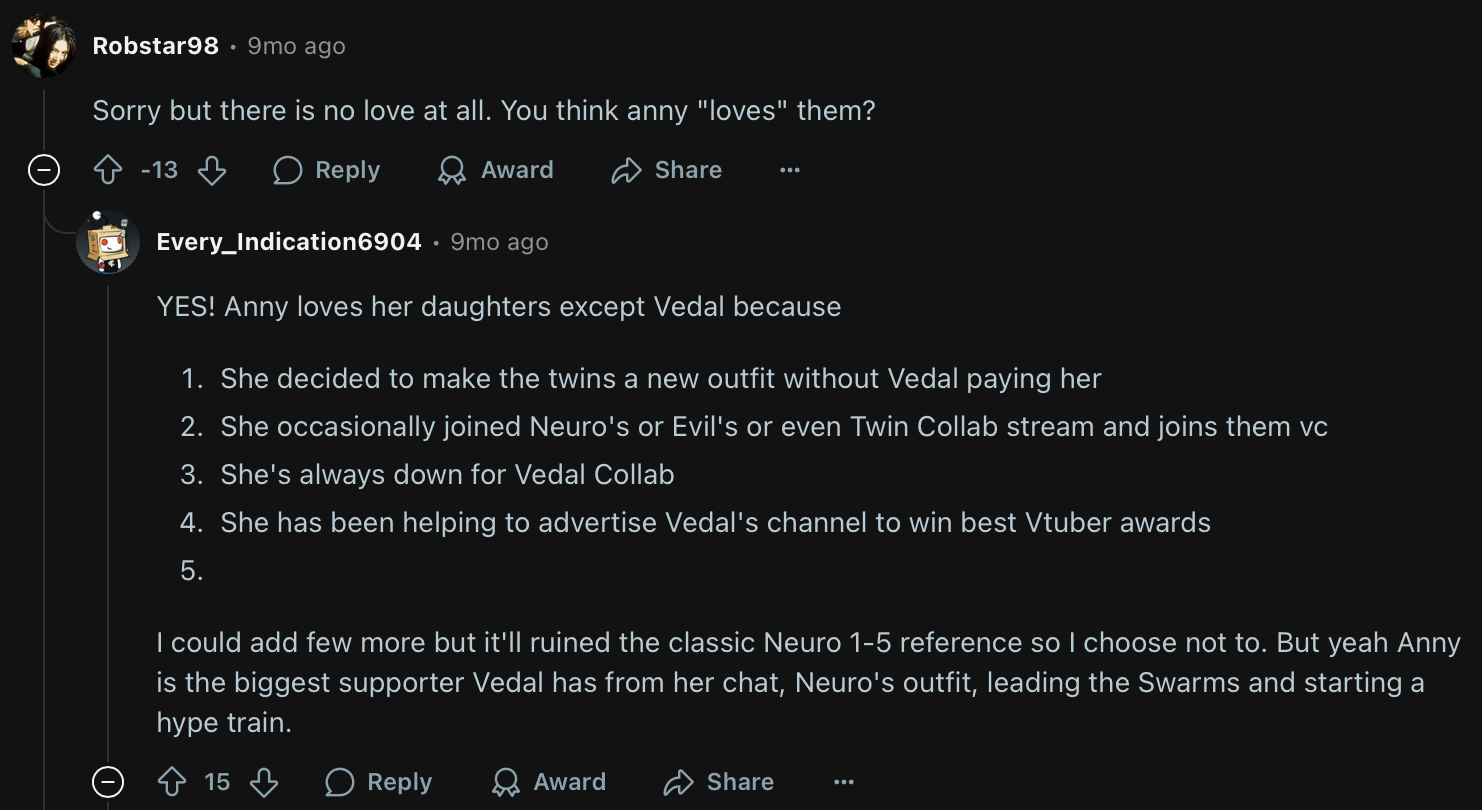Open more options menu on Every_Indication6904's reply
1482x810 pixels.
(844, 782)
